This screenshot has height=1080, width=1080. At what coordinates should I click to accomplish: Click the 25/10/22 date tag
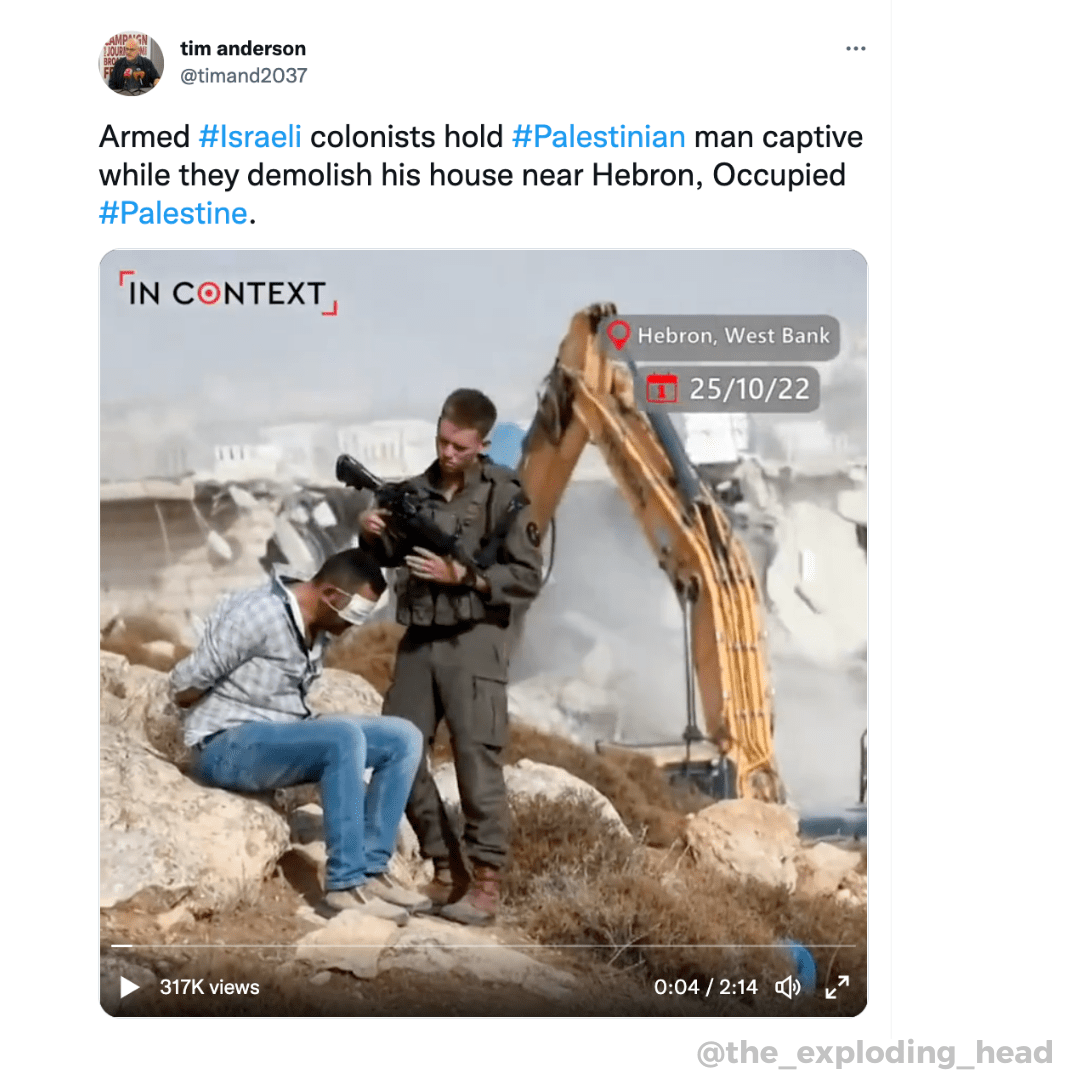tap(730, 389)
